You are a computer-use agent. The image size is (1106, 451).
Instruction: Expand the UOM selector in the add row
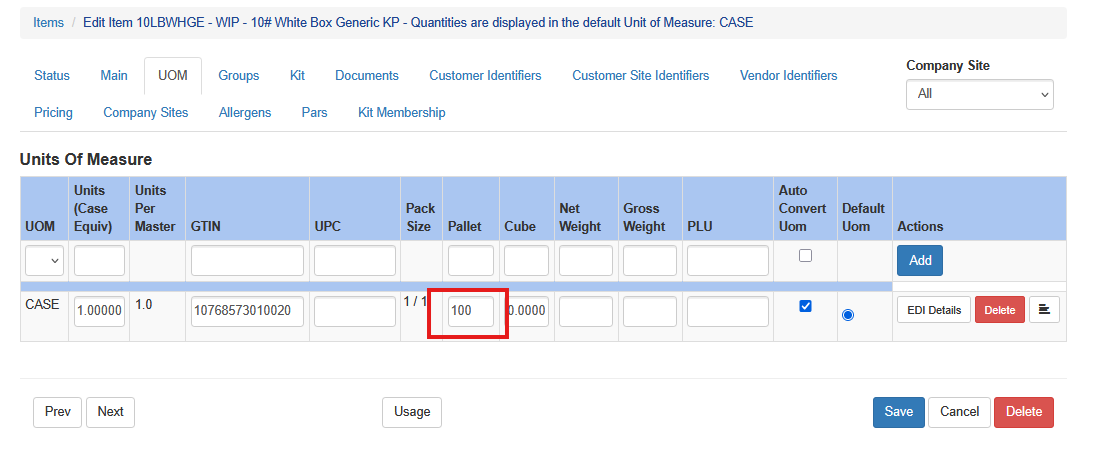pos(45,260)
